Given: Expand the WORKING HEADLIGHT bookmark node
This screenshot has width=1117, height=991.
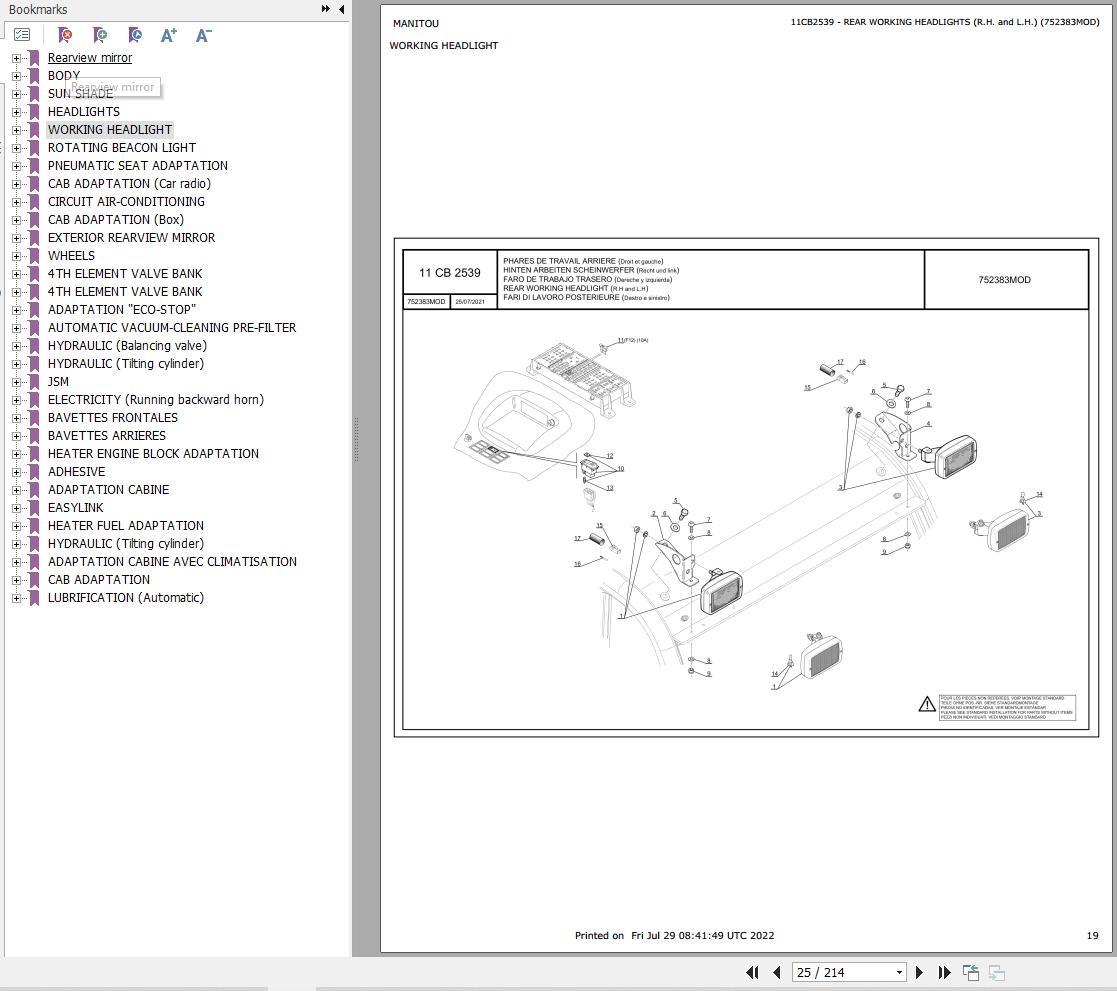Looking at the screenshot, I should click(16, 130).
